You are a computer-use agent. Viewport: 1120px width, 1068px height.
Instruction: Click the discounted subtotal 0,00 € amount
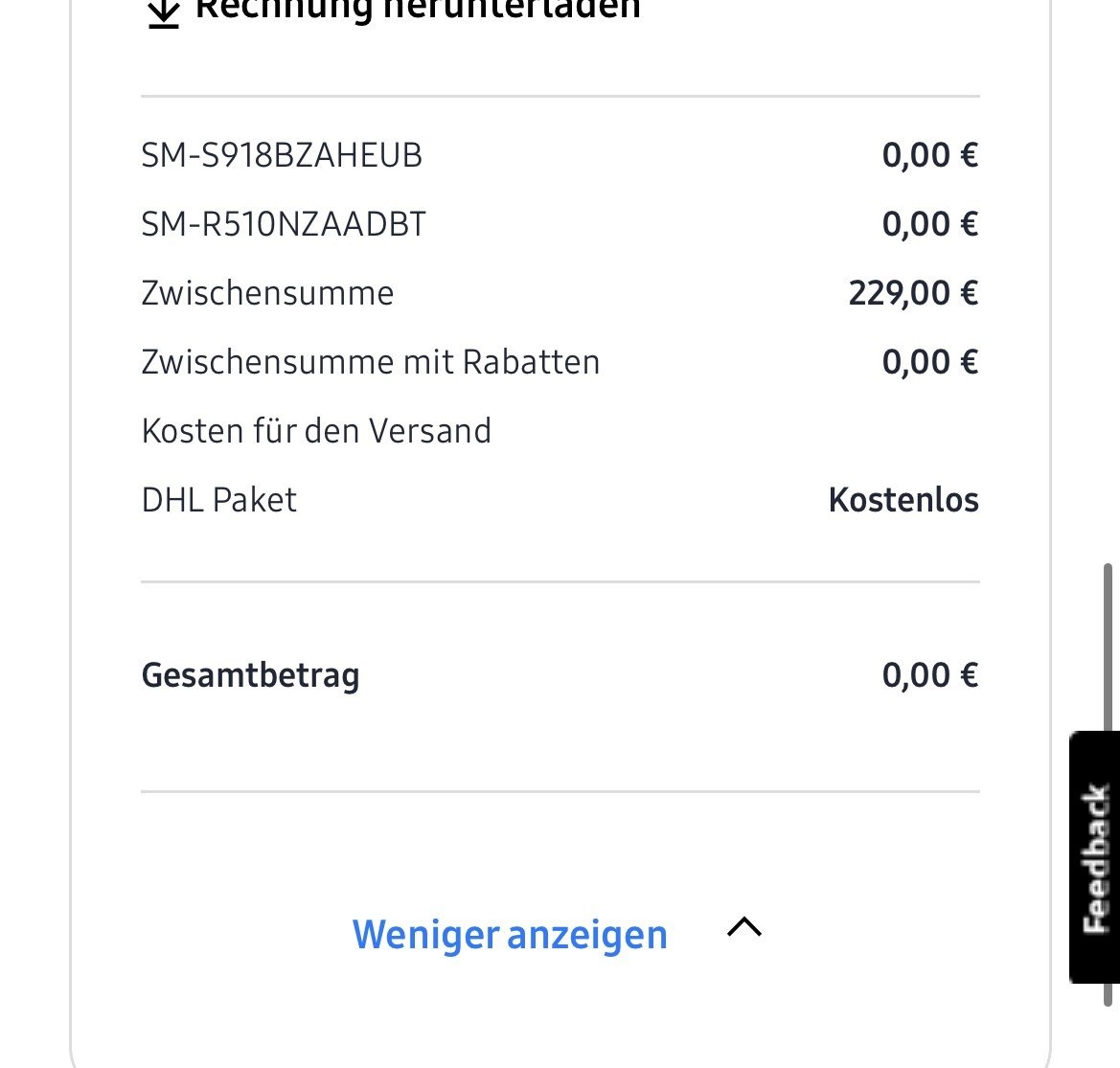(x=929, y=362)
